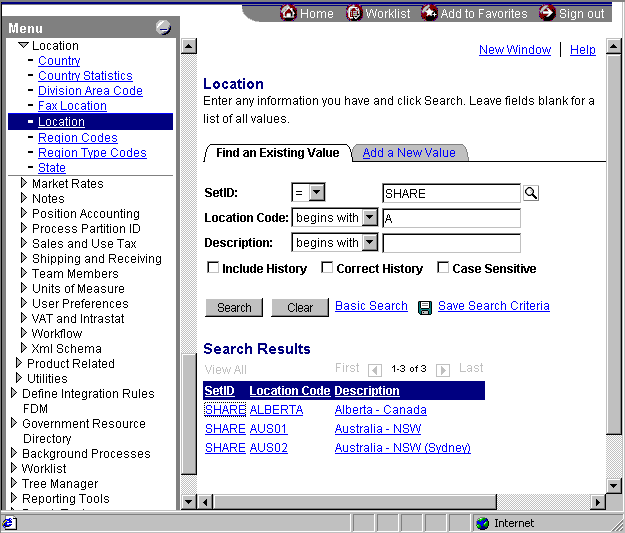625x533 pixels.
Task: Open the Location Code operator dropdown
Action: click(370, 218)
